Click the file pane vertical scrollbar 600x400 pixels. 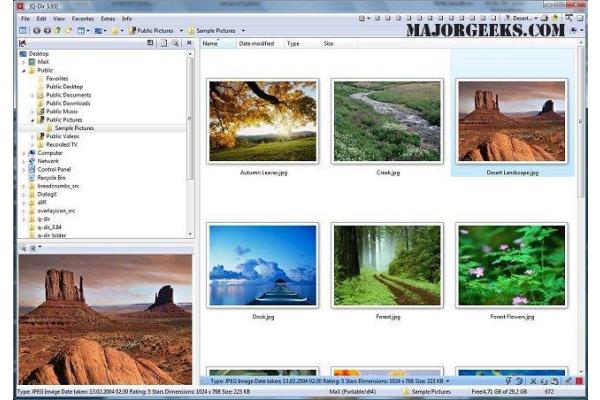click(x=581, y=122)
